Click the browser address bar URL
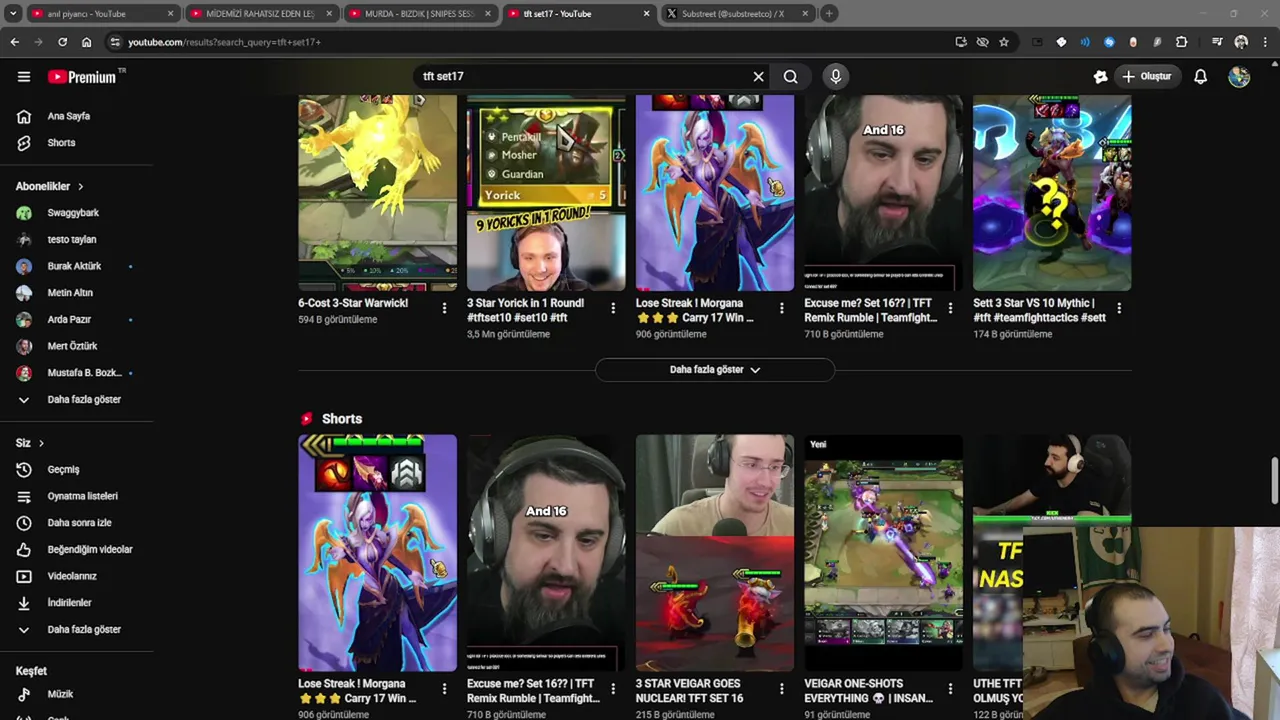 (224, 42)
